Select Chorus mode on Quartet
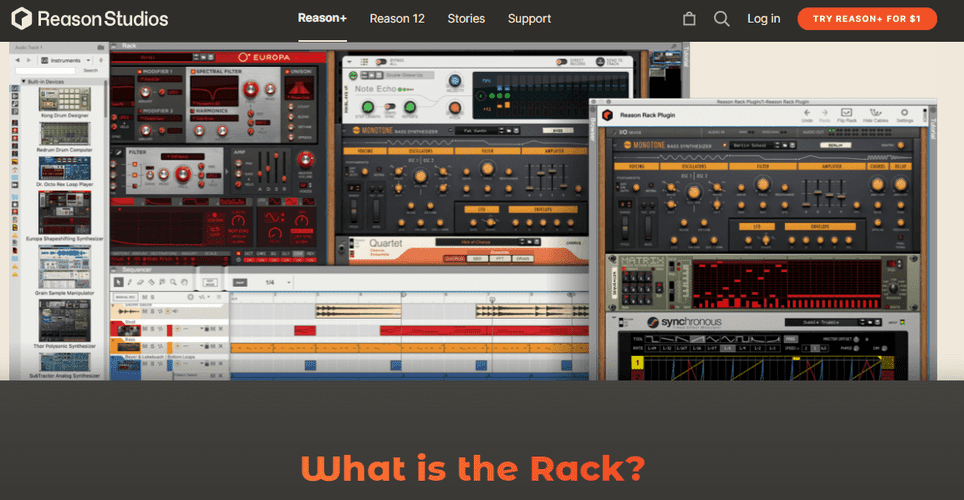 pyautogui.click(x=455, y=258)
